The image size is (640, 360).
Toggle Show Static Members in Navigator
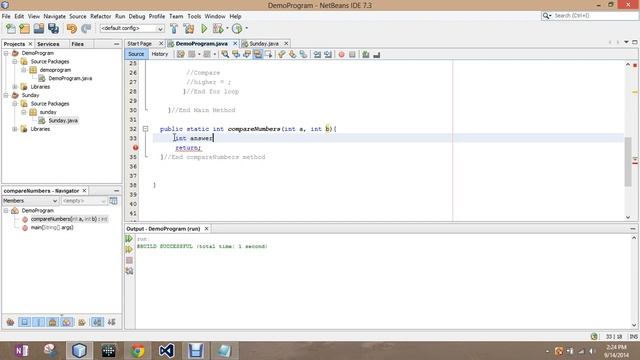click(38, 322)
